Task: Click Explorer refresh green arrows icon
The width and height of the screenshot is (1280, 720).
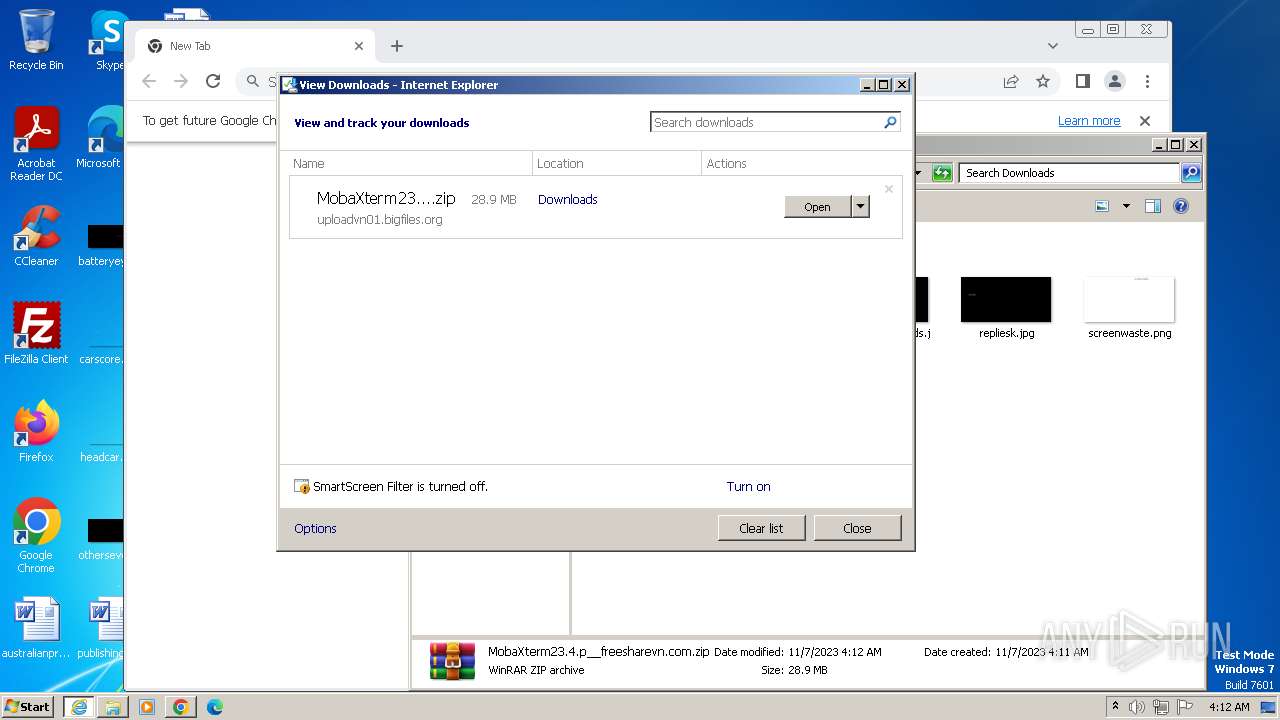Action: (942, 173)
